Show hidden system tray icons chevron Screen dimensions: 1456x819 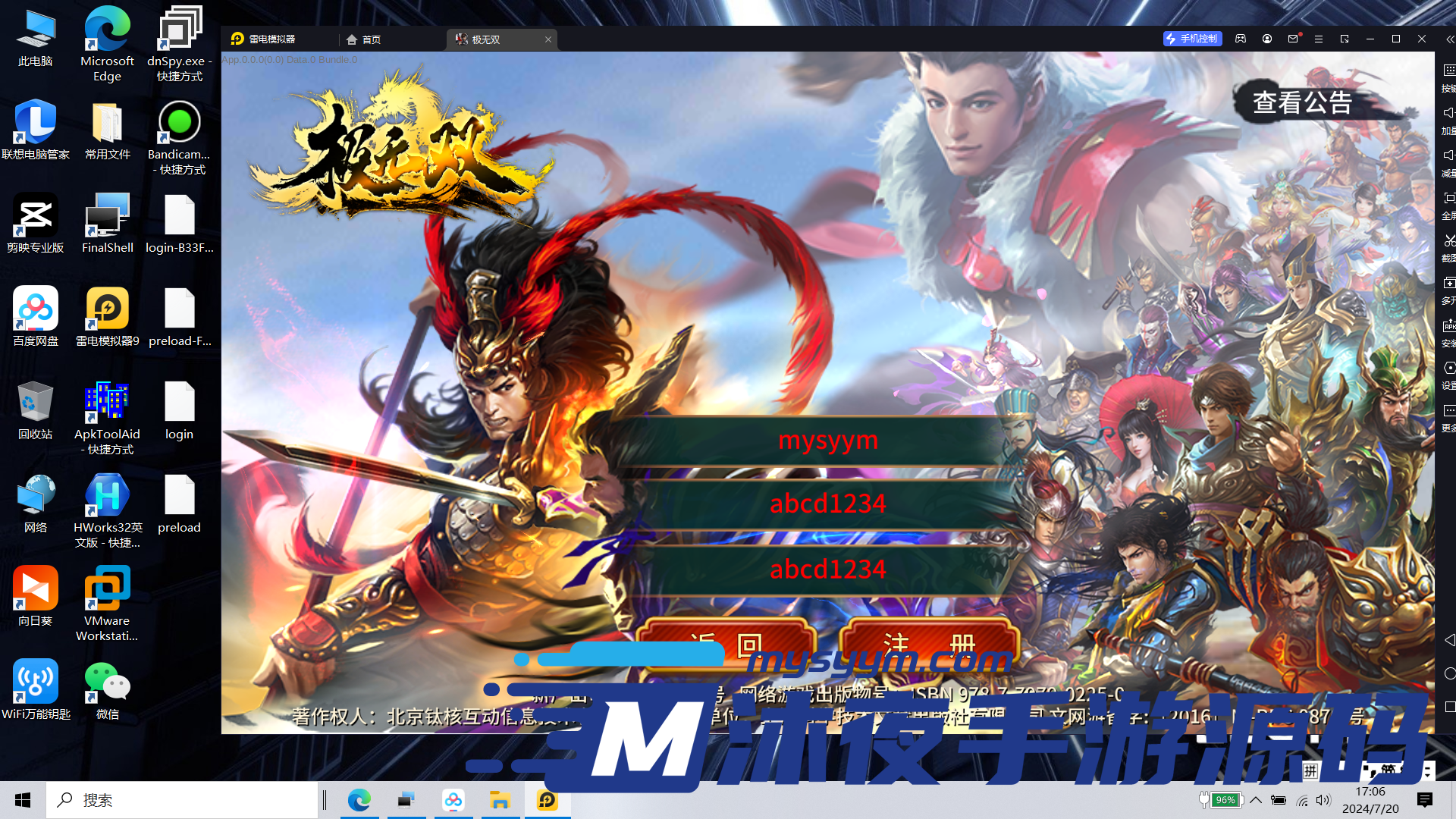pos(1256,800)
